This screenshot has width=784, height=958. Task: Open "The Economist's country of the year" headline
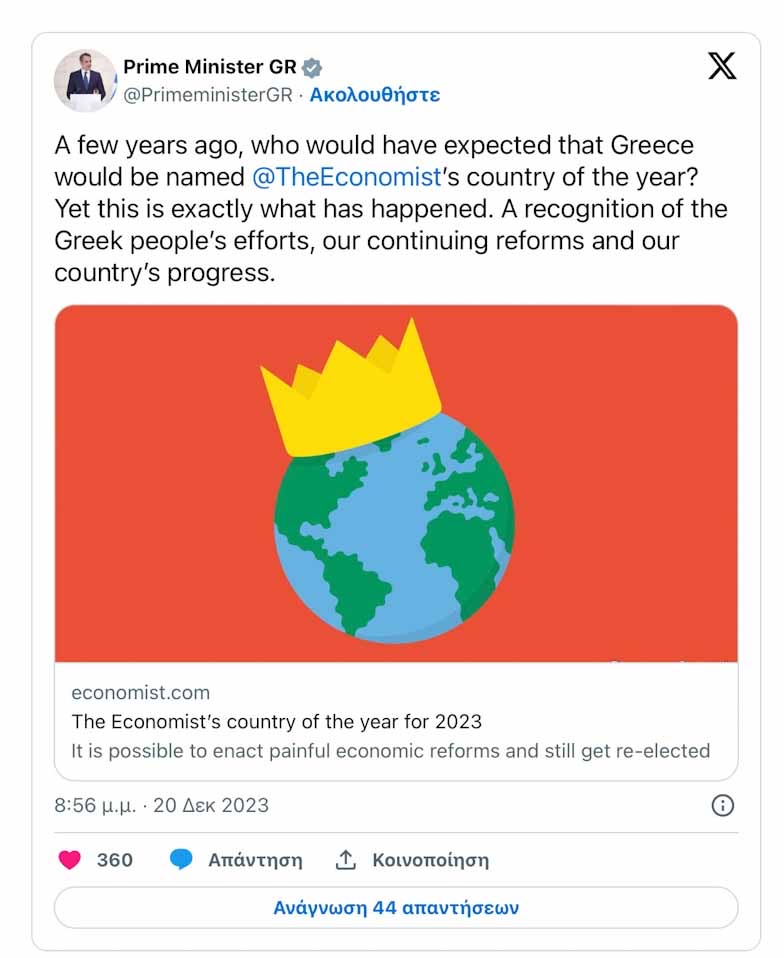click(277, 721)
